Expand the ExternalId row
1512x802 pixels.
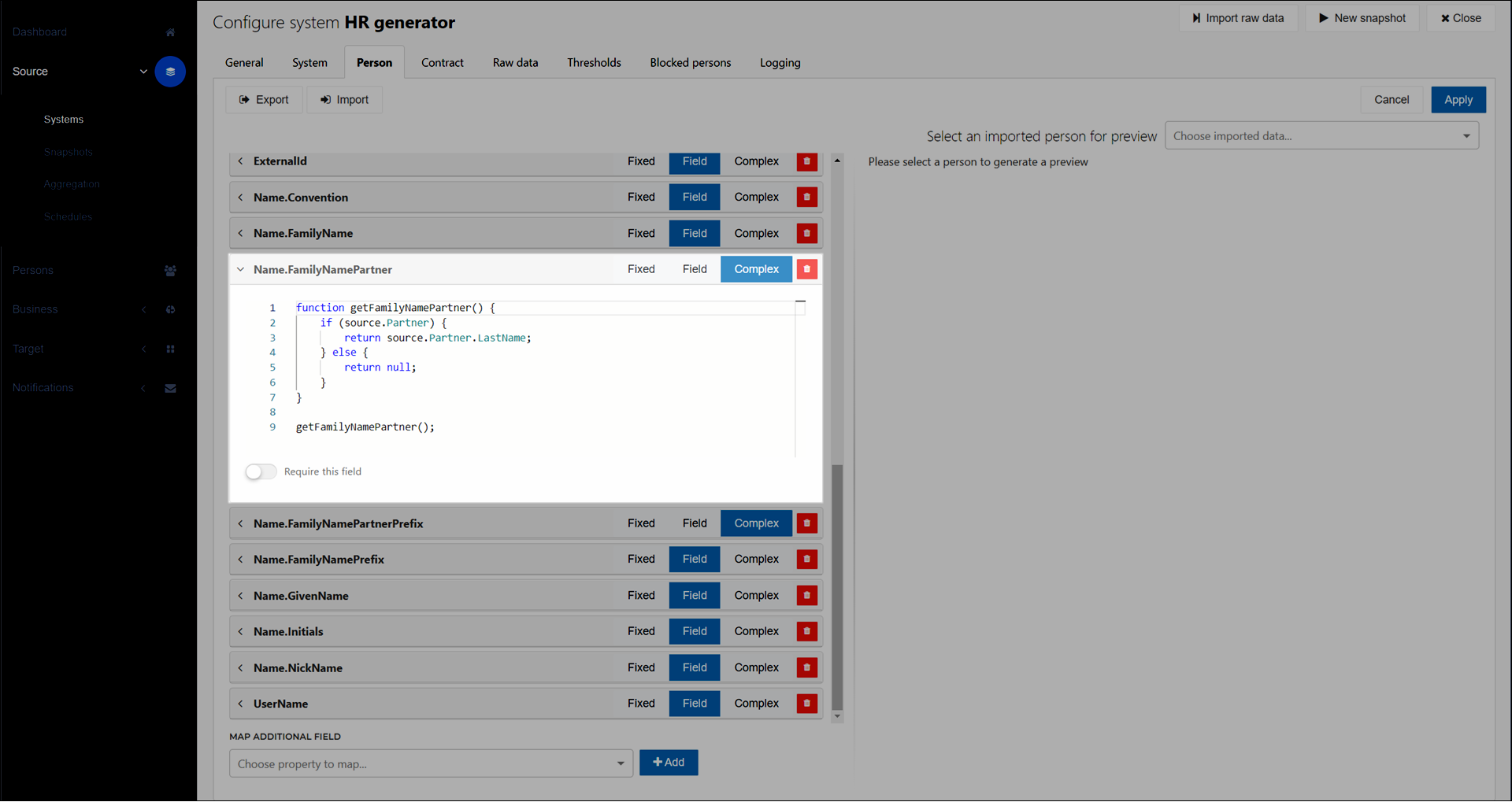pos(240,161)
